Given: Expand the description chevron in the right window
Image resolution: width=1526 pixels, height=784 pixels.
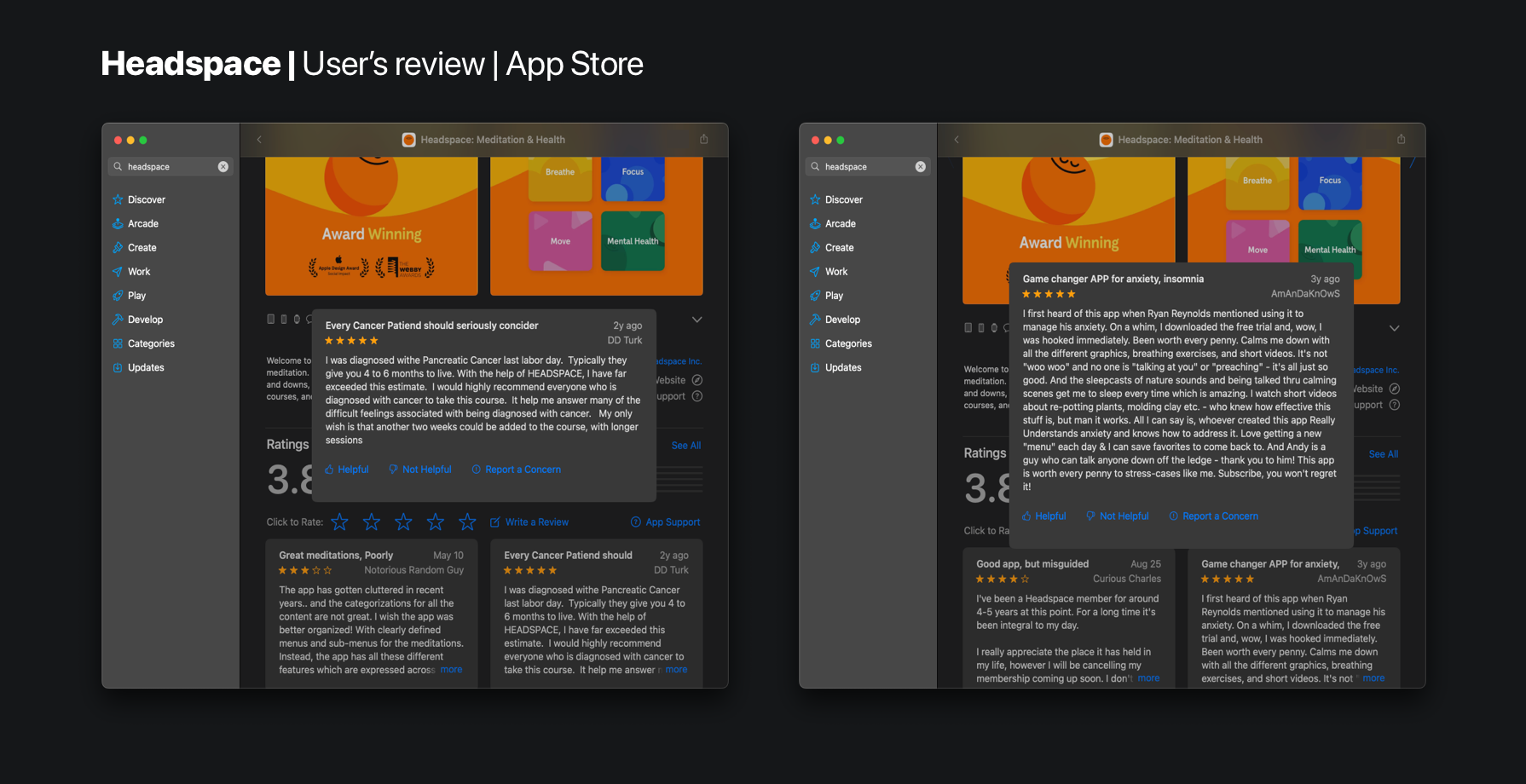Looking at the screenshot, I should pyautogui.click(x=1395, y=328).
